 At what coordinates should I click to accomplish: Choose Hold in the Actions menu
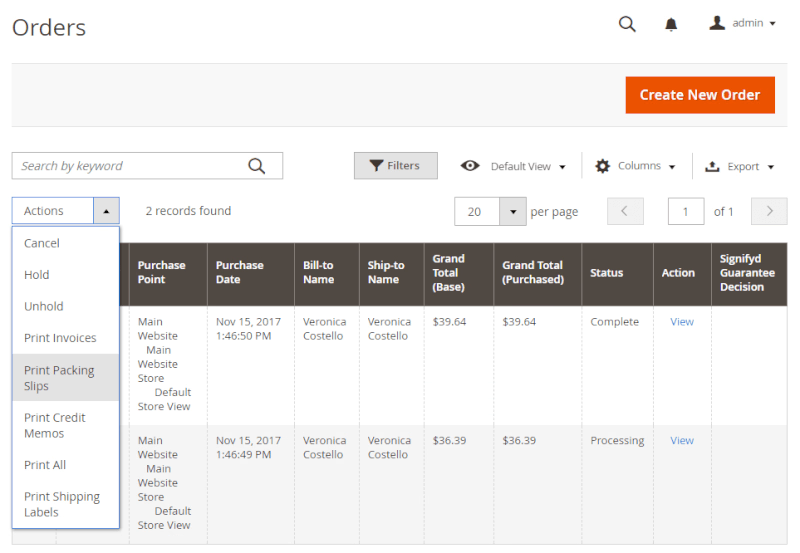(37, 275)
